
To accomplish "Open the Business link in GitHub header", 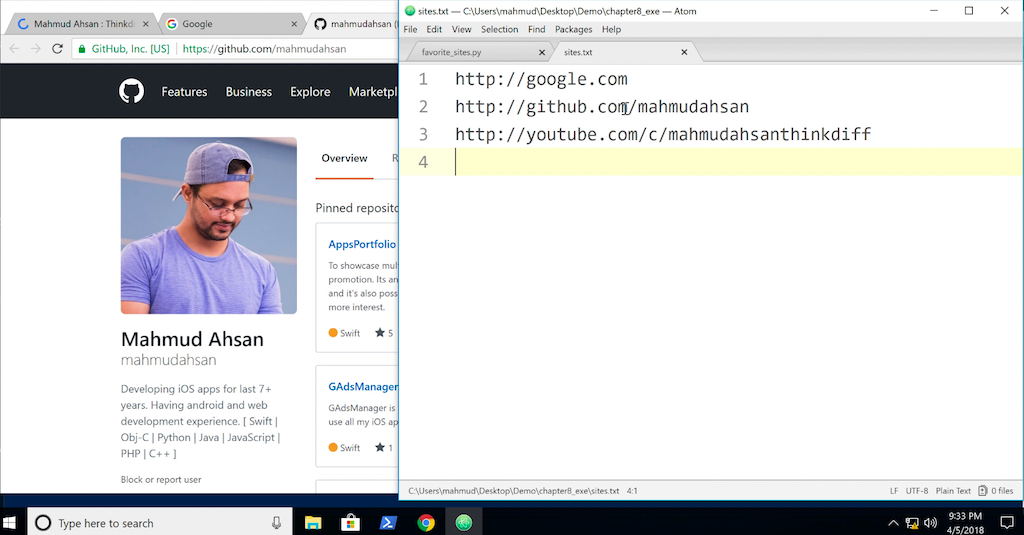I will [x=249, y=92].
